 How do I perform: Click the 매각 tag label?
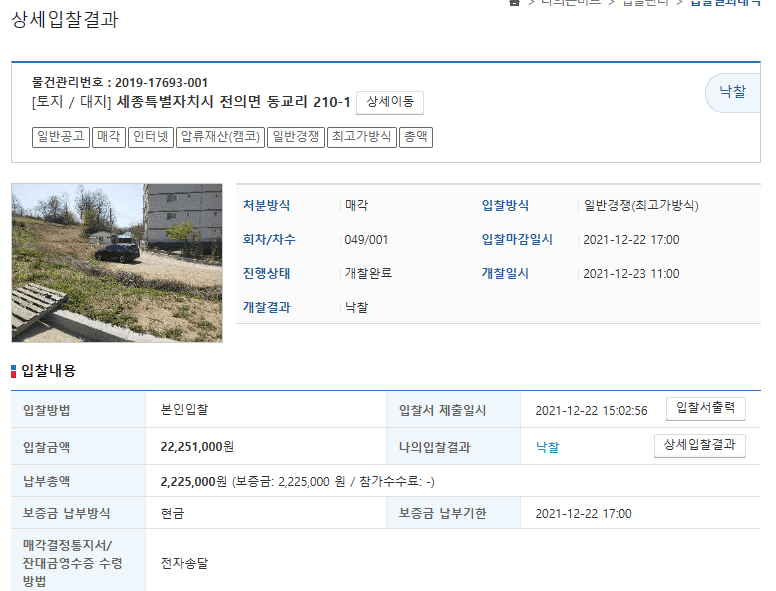[109, 137]
